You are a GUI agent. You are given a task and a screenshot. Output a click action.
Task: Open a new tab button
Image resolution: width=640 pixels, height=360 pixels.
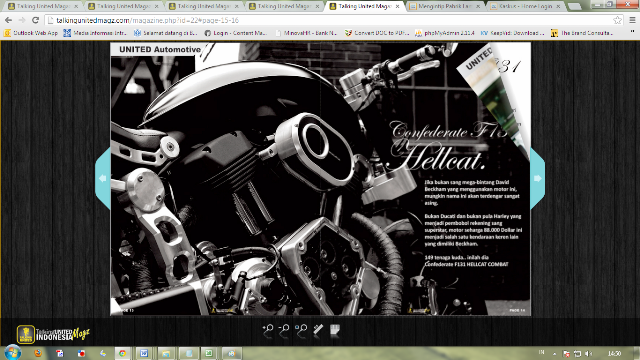coord(574,7)
